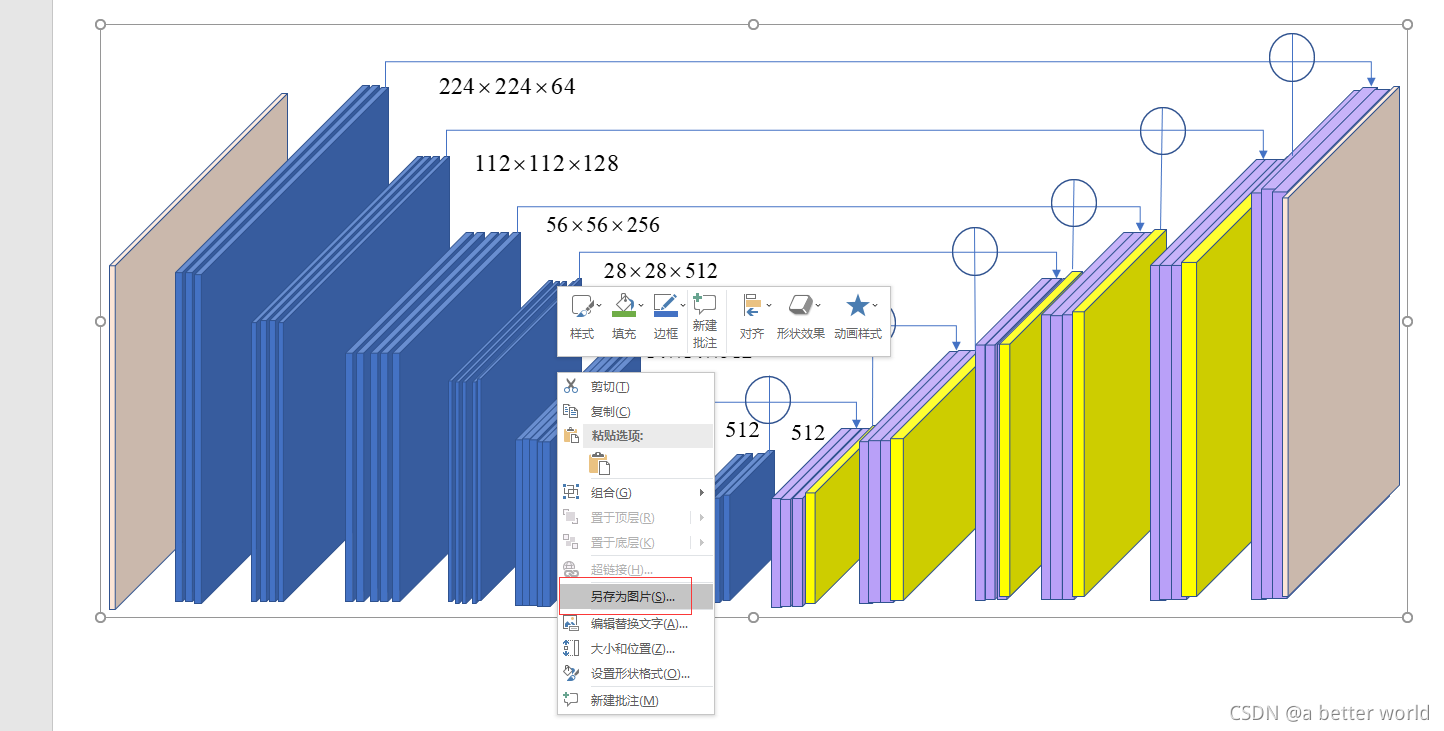The width and height of the screenshot is (1444, 731).
Task: Open the 组合(G) submenu
Action: 635,492
